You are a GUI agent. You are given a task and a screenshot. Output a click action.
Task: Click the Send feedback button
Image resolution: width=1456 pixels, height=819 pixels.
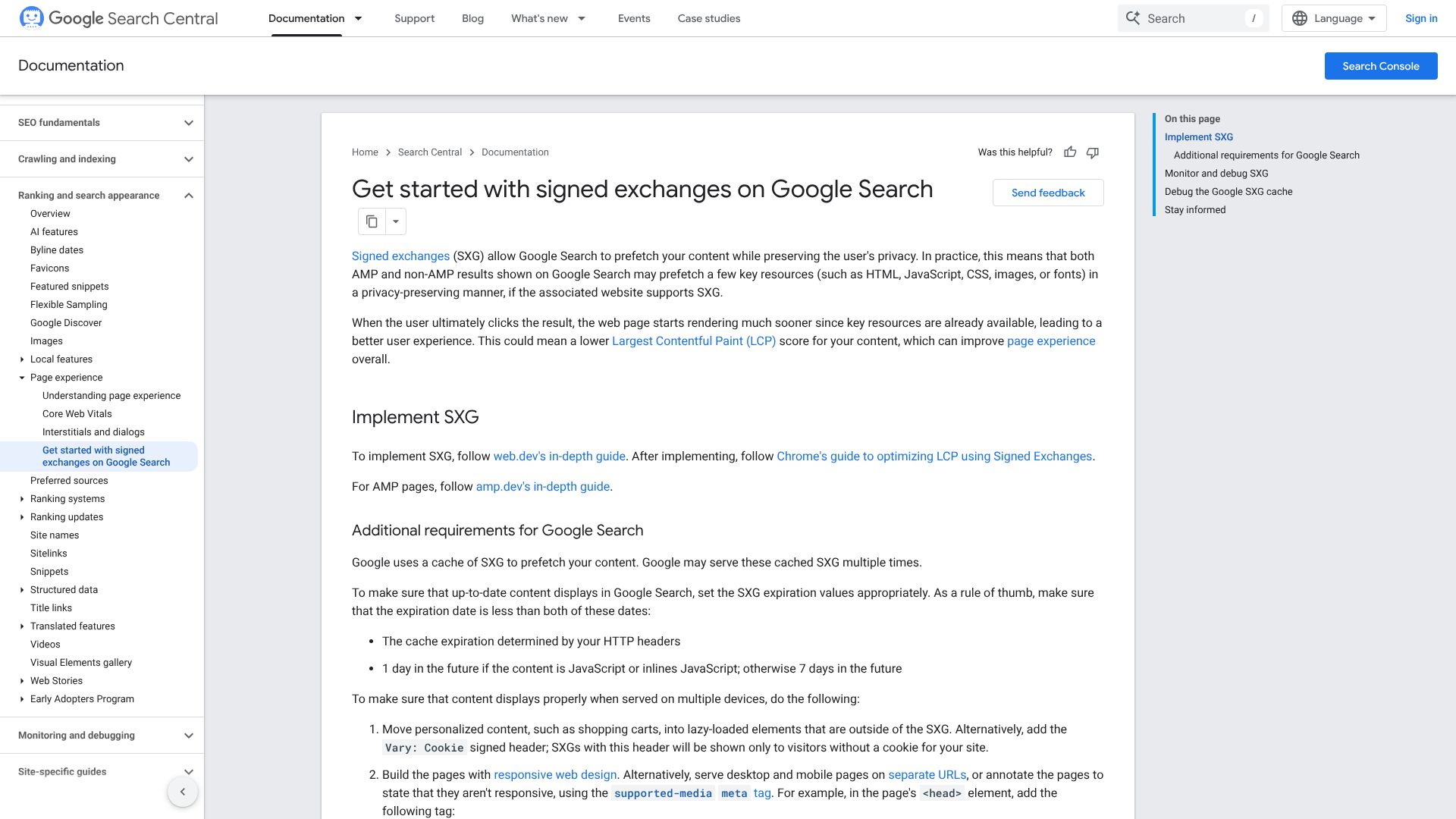tap(1048, 193)
